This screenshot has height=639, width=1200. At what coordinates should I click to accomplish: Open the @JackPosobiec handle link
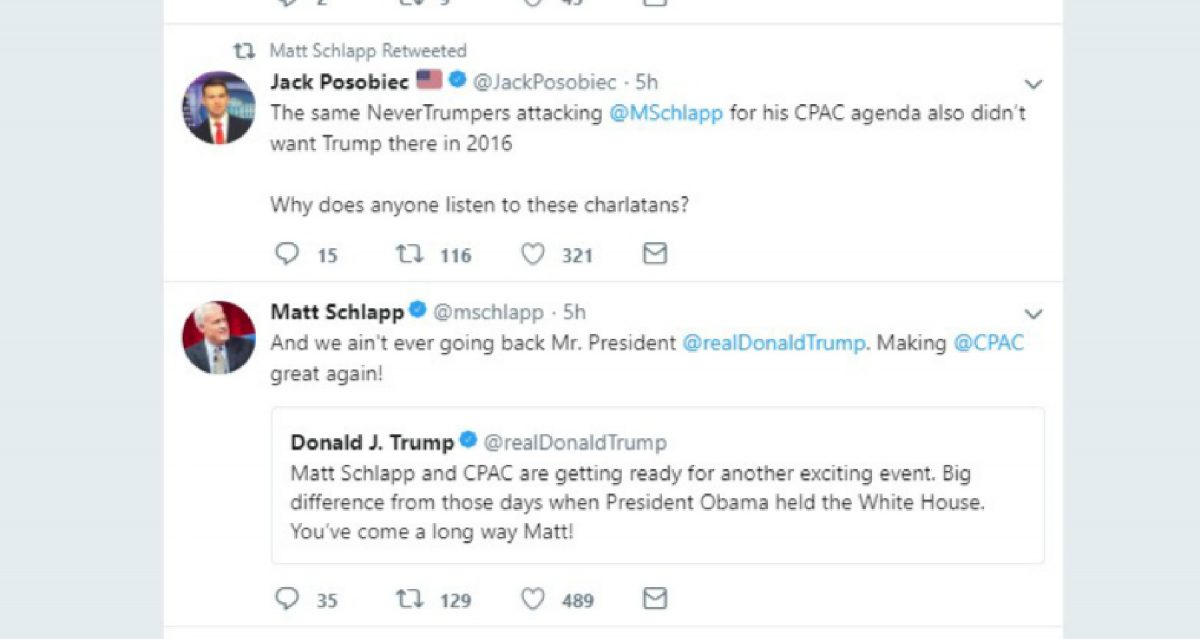click(x=545, y=83)
